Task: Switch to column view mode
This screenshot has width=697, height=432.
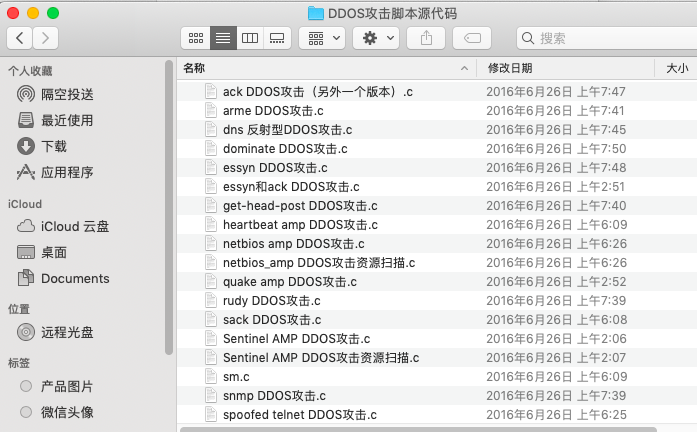Action: (x=250, y=38)
